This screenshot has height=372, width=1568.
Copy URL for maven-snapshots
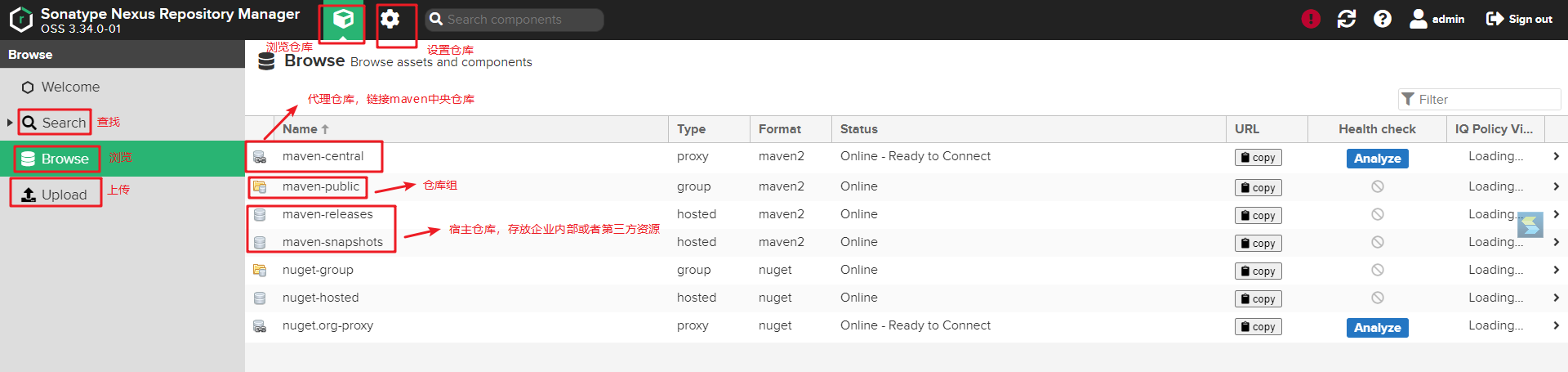tap(1258, 244)
